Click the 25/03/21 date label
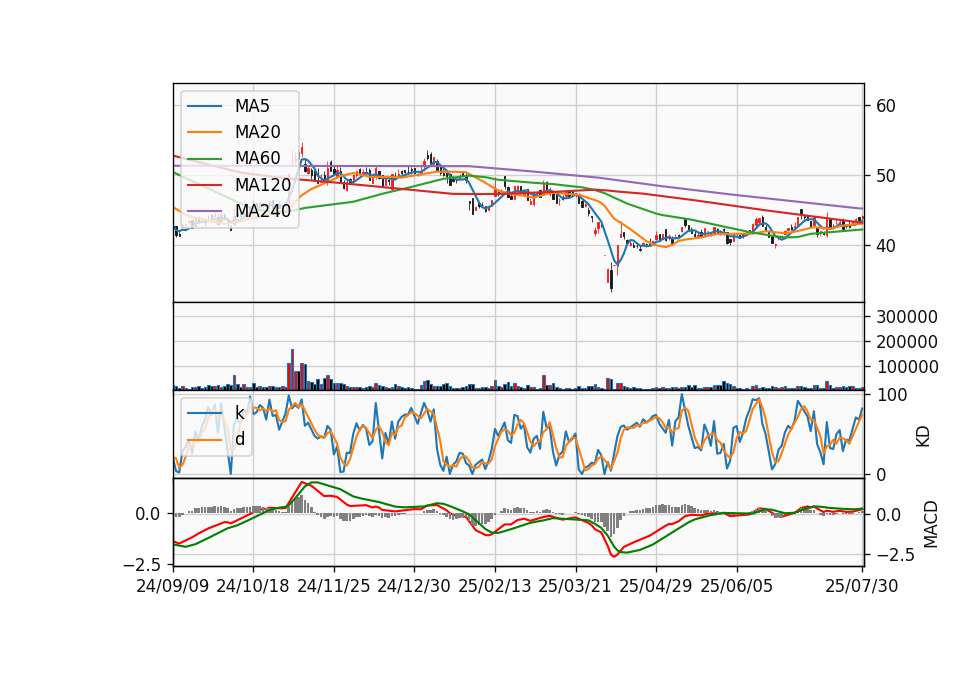 (575, 586)
